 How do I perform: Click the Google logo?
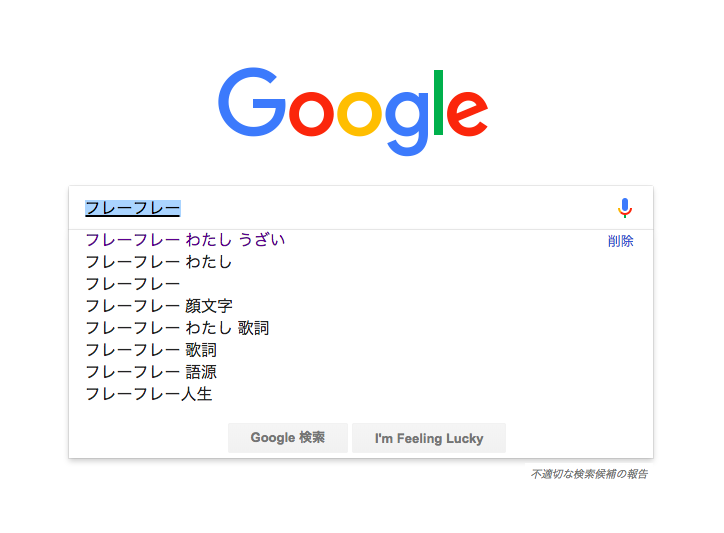(x=353, y=112)
